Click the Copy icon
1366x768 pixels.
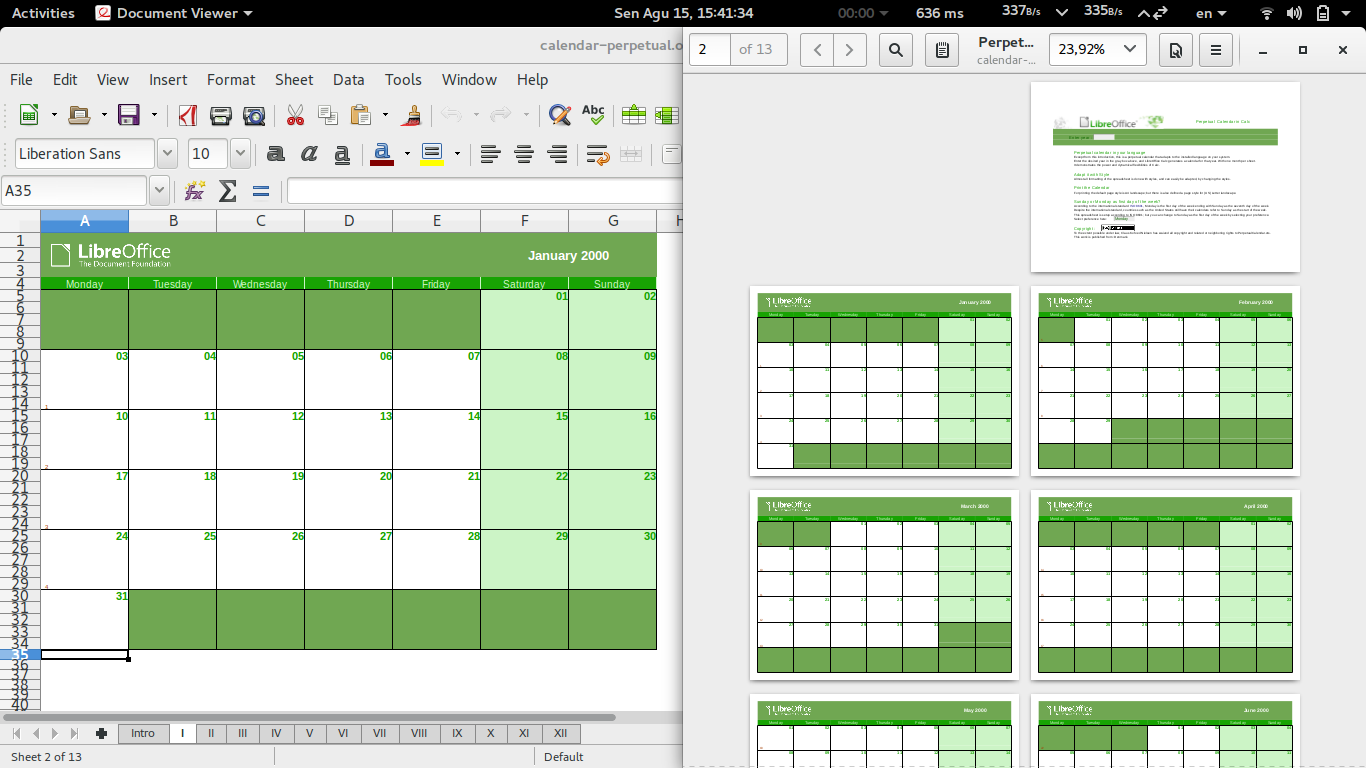tap(327, 115)
